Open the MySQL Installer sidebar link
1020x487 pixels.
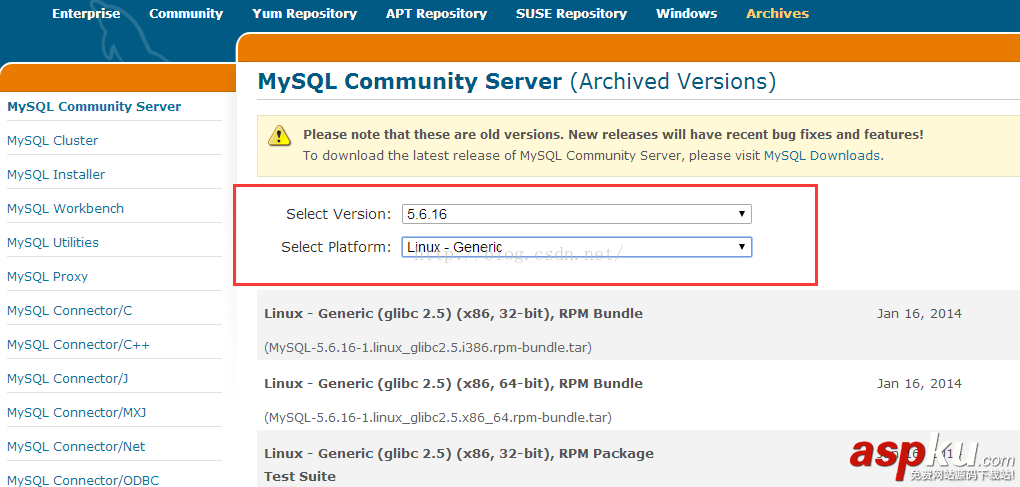coord(56,175)
